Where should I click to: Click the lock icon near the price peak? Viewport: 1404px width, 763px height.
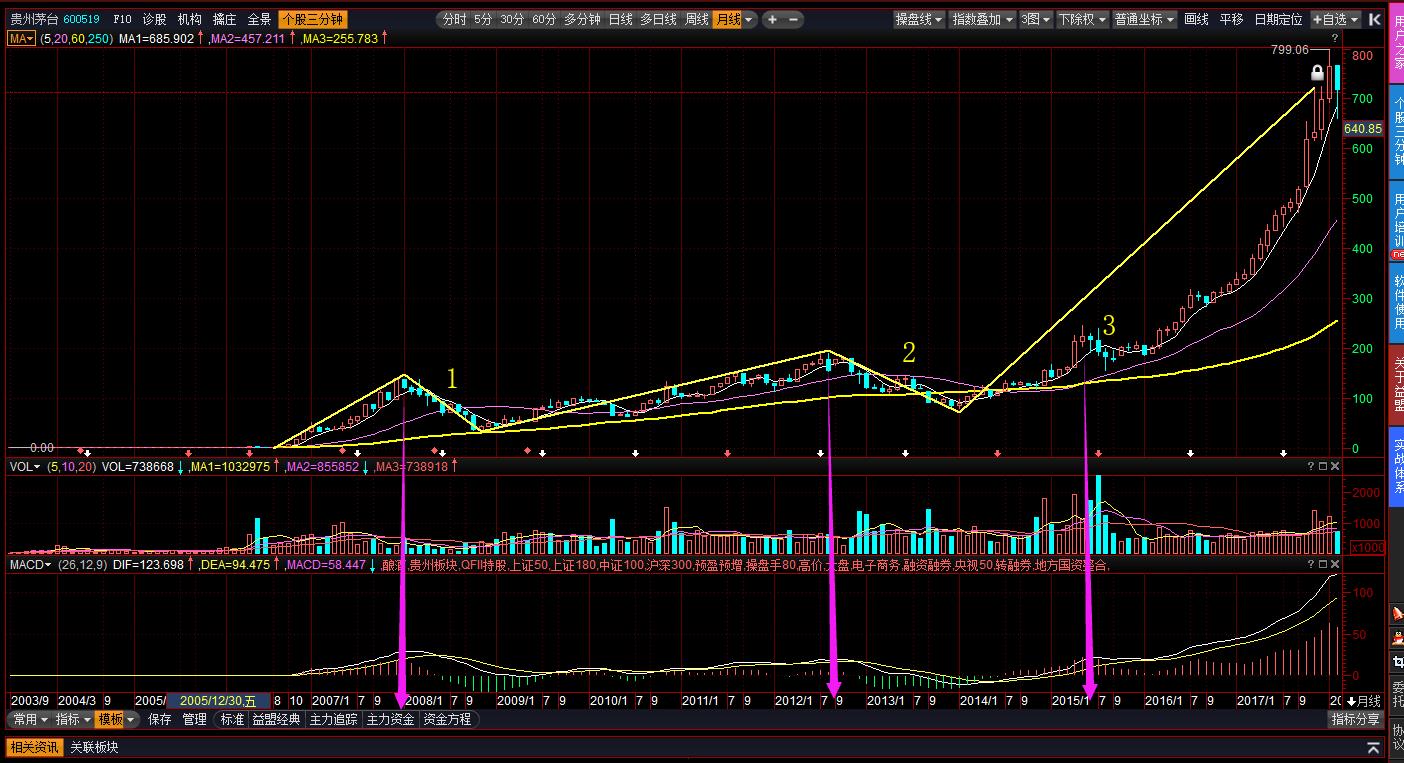coord(1318,73)
